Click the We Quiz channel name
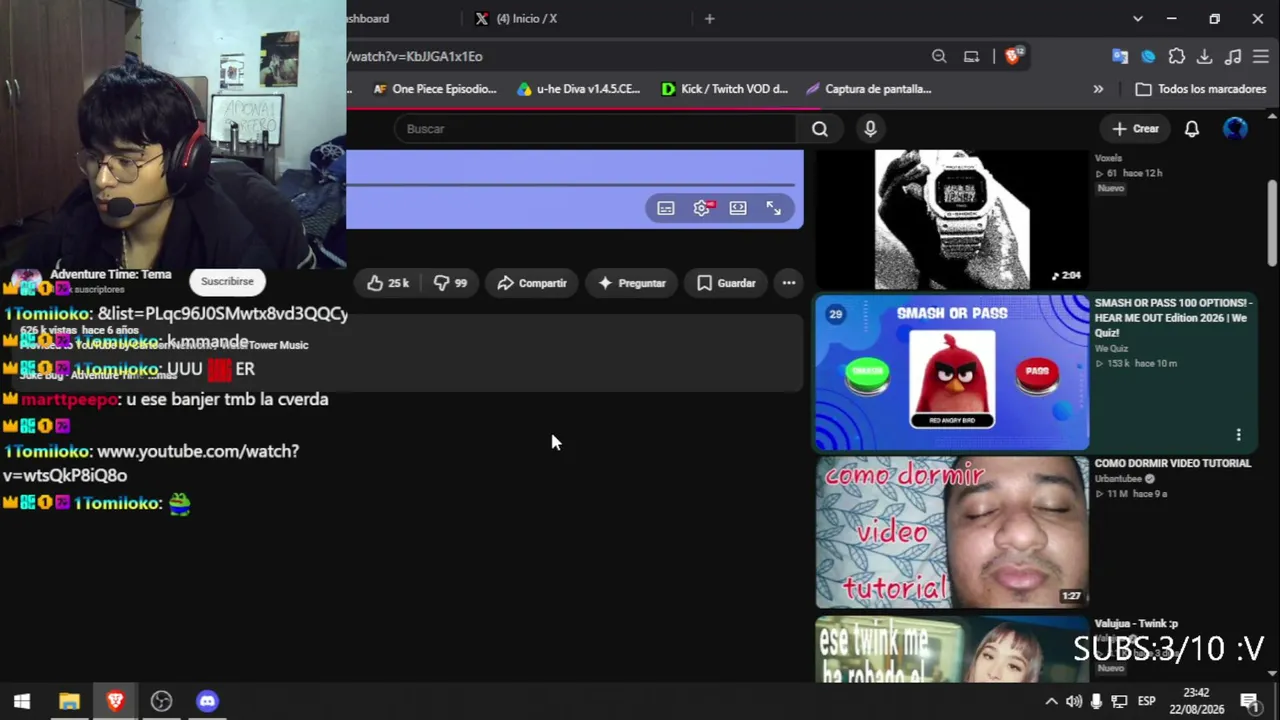This screenshot has width=1280, height=720. click(1111, 349)
